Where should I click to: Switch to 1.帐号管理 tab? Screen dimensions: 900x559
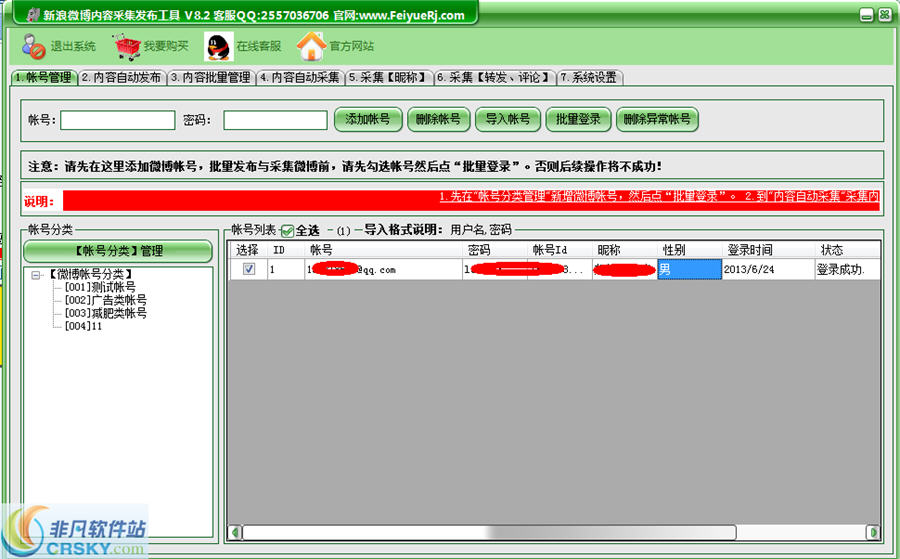click(44, 77)
